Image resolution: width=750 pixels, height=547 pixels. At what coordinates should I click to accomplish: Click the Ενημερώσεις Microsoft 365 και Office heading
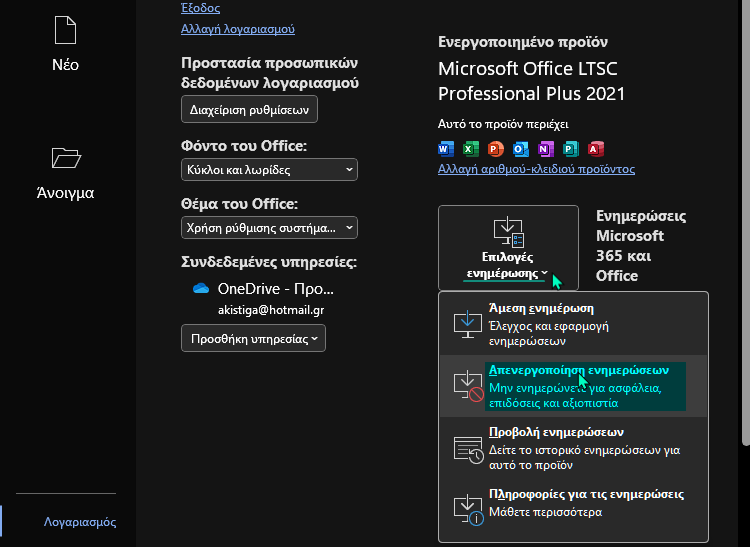641,246
